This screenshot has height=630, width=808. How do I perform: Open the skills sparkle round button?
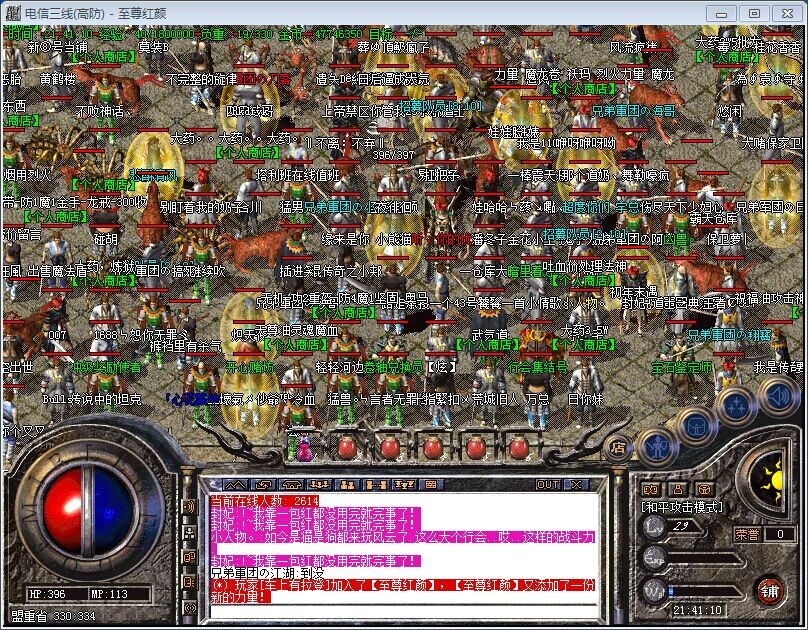[737, 406]
